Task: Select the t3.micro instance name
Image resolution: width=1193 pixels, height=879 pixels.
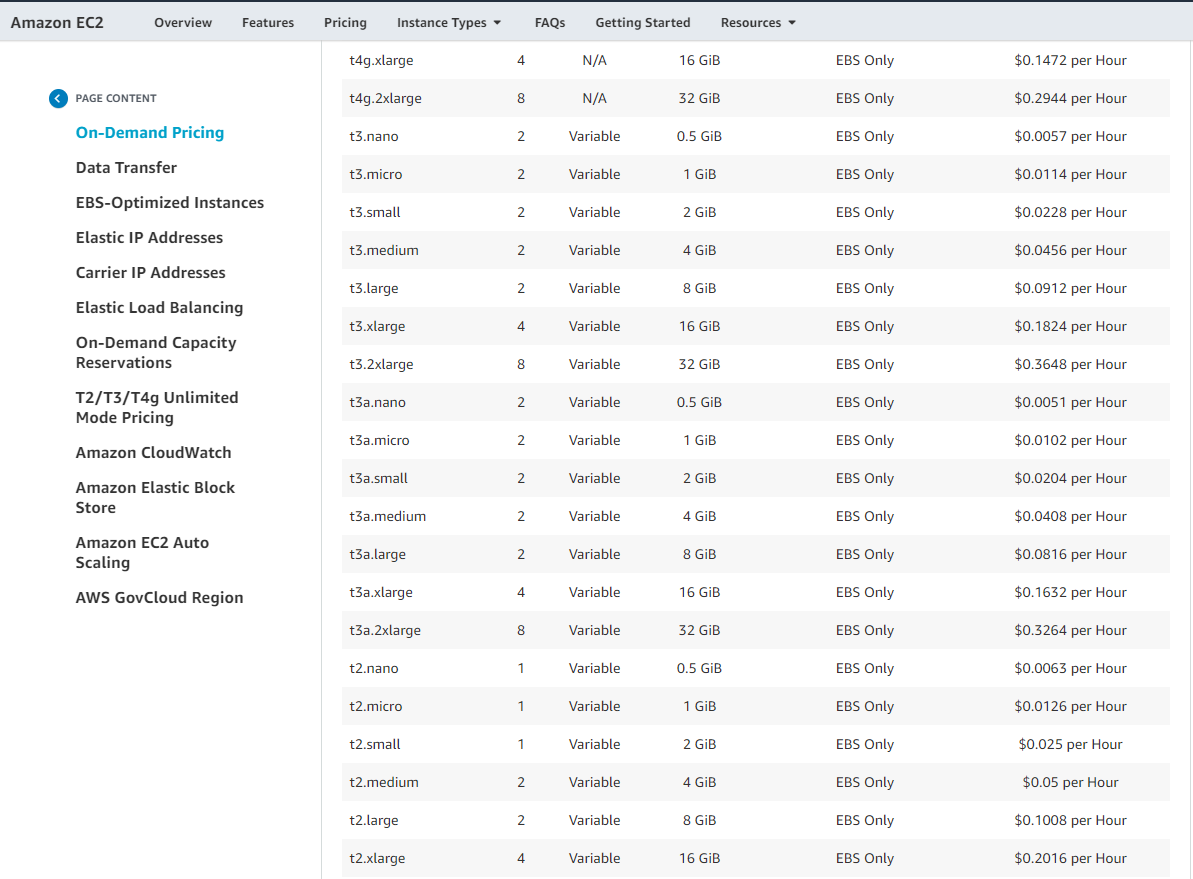Action: tap(376, 174)
